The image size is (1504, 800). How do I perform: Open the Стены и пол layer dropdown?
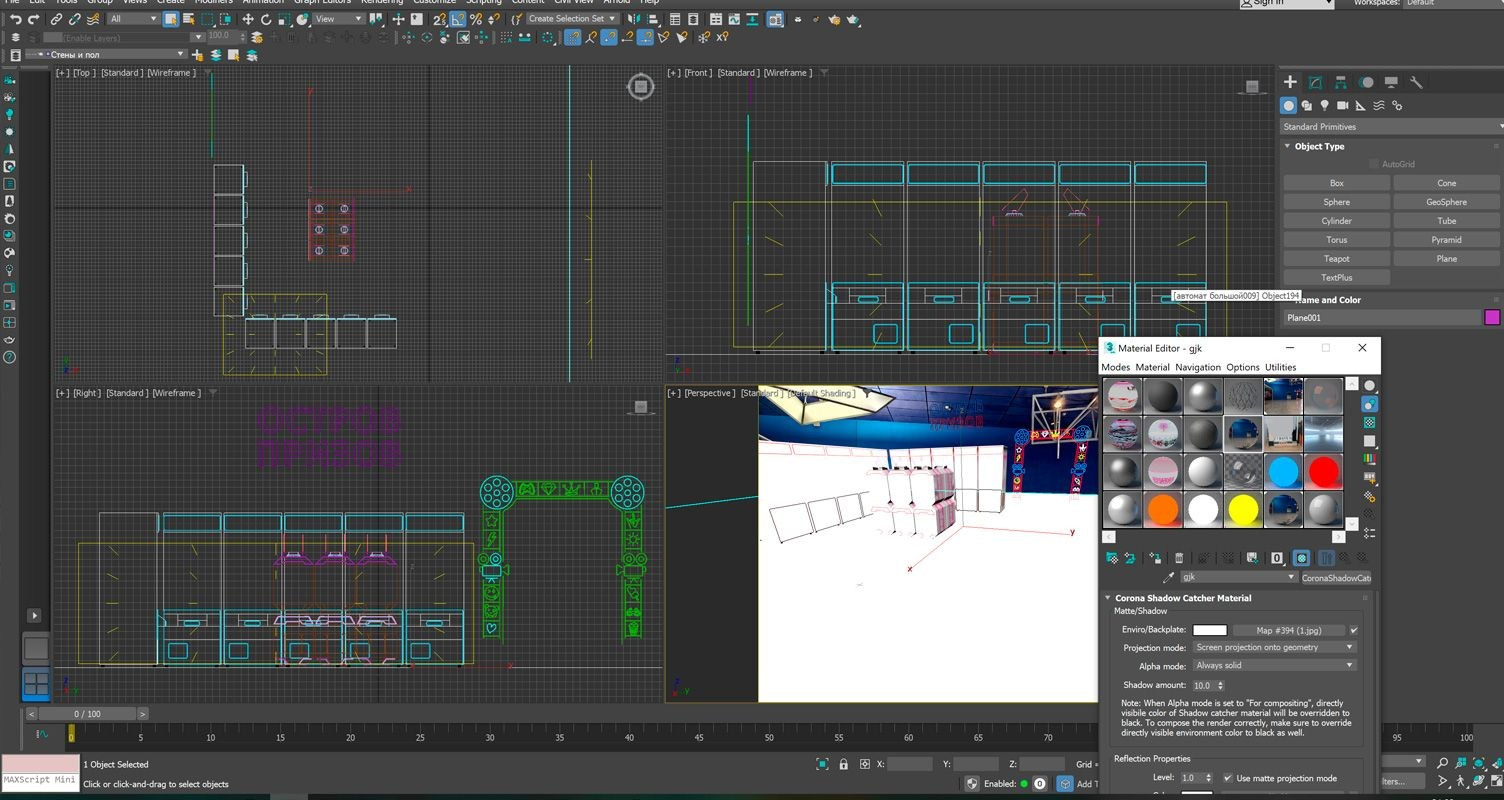pyautogui.click(x=107, y=54)
